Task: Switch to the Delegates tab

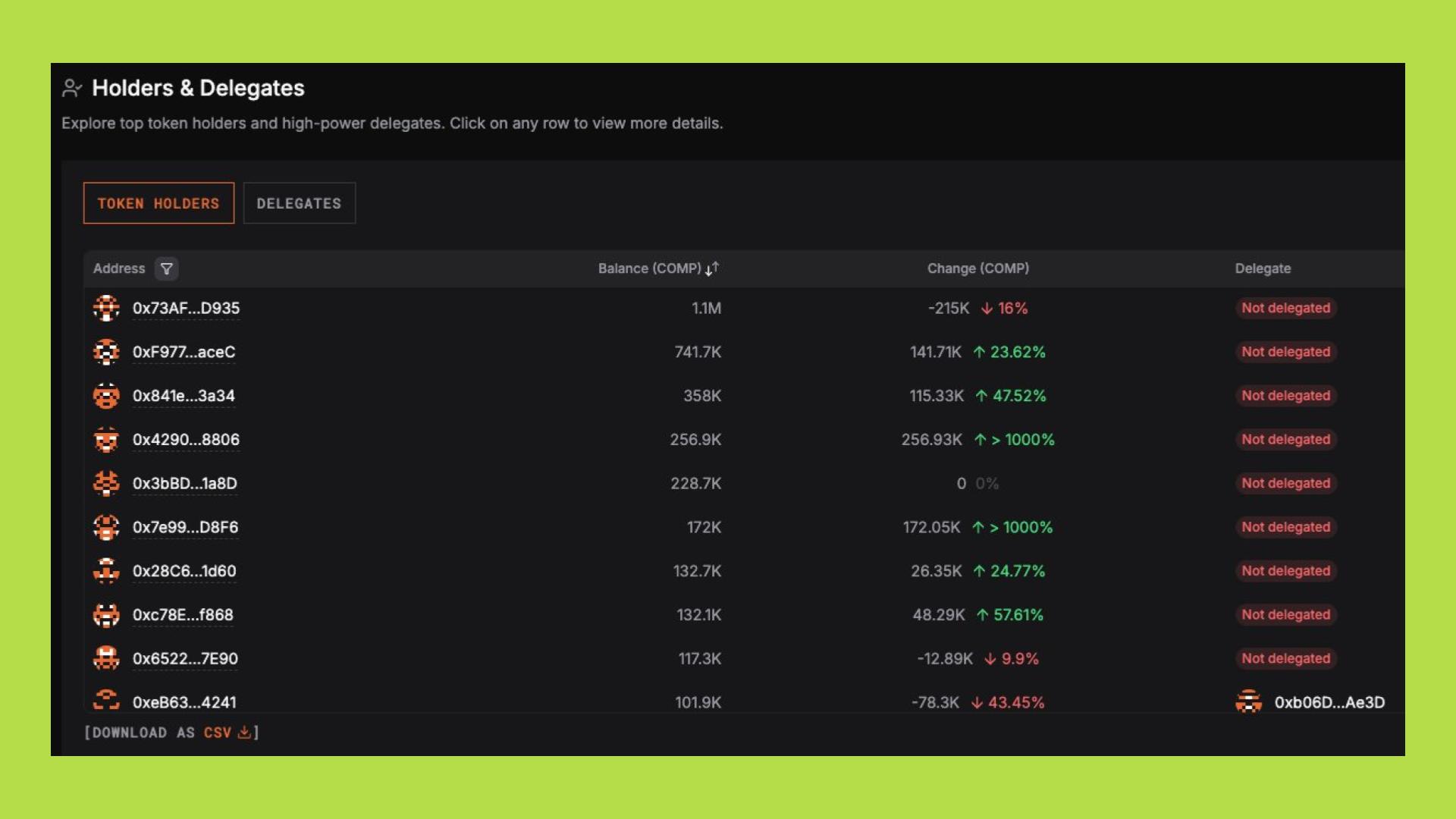Action: tap(299, 203)
